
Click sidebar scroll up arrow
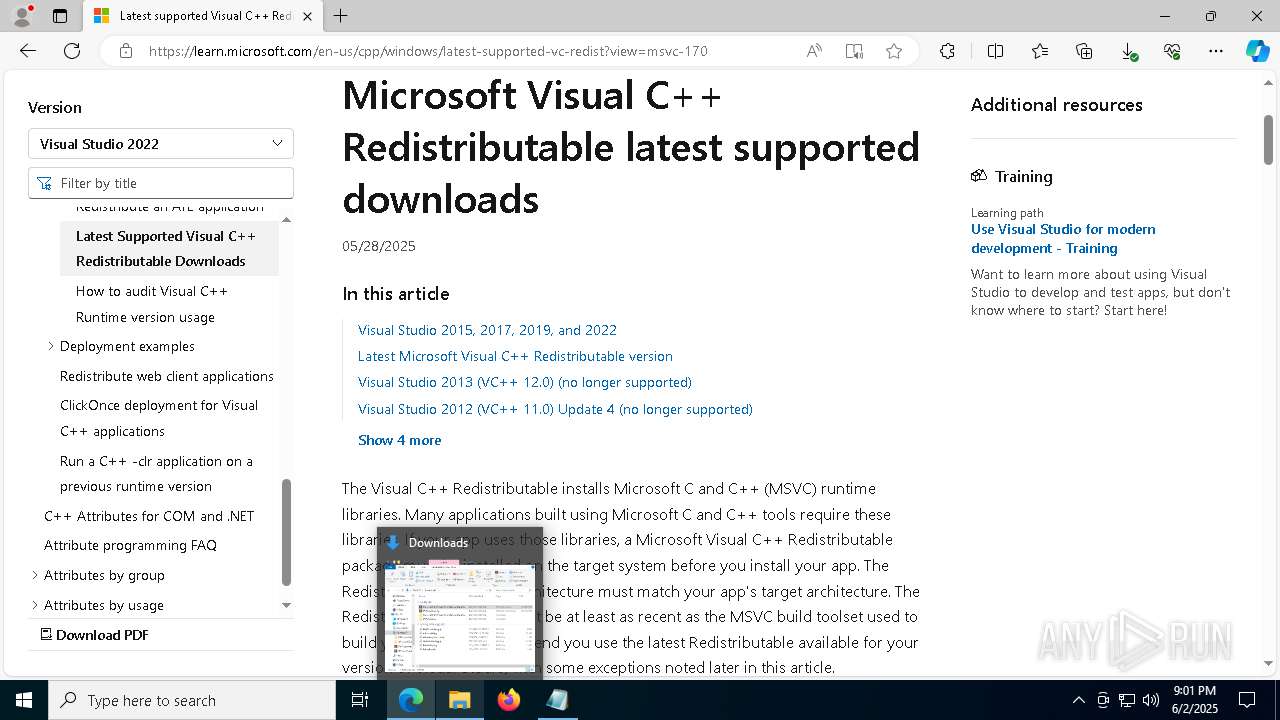tap(286, 219)
